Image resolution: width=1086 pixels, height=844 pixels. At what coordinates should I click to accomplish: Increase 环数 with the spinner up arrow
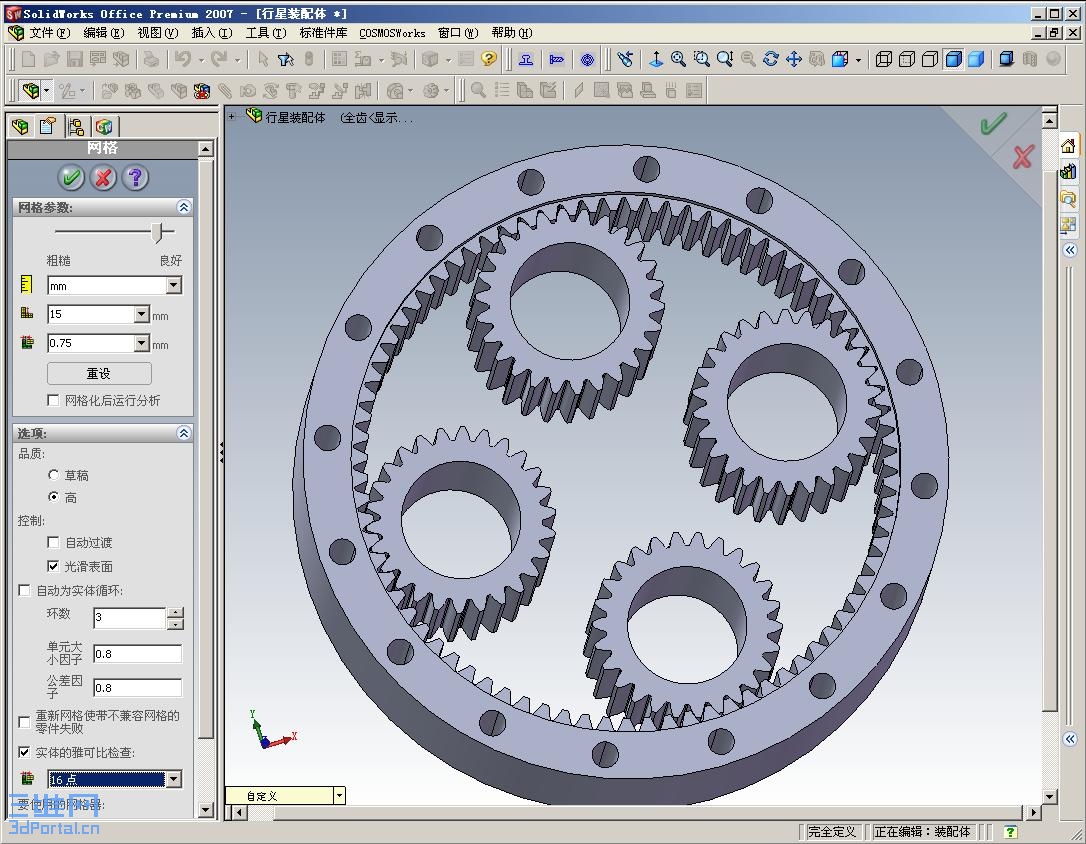[x=176, y=612]
